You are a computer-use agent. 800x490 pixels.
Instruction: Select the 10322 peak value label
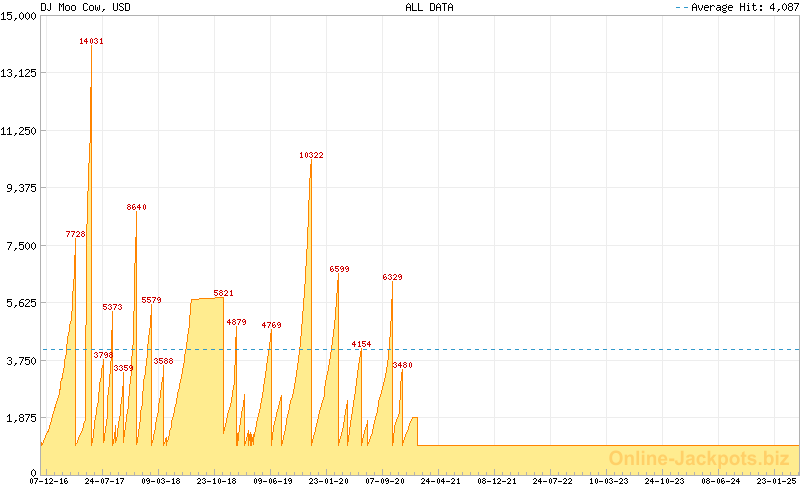311,155
